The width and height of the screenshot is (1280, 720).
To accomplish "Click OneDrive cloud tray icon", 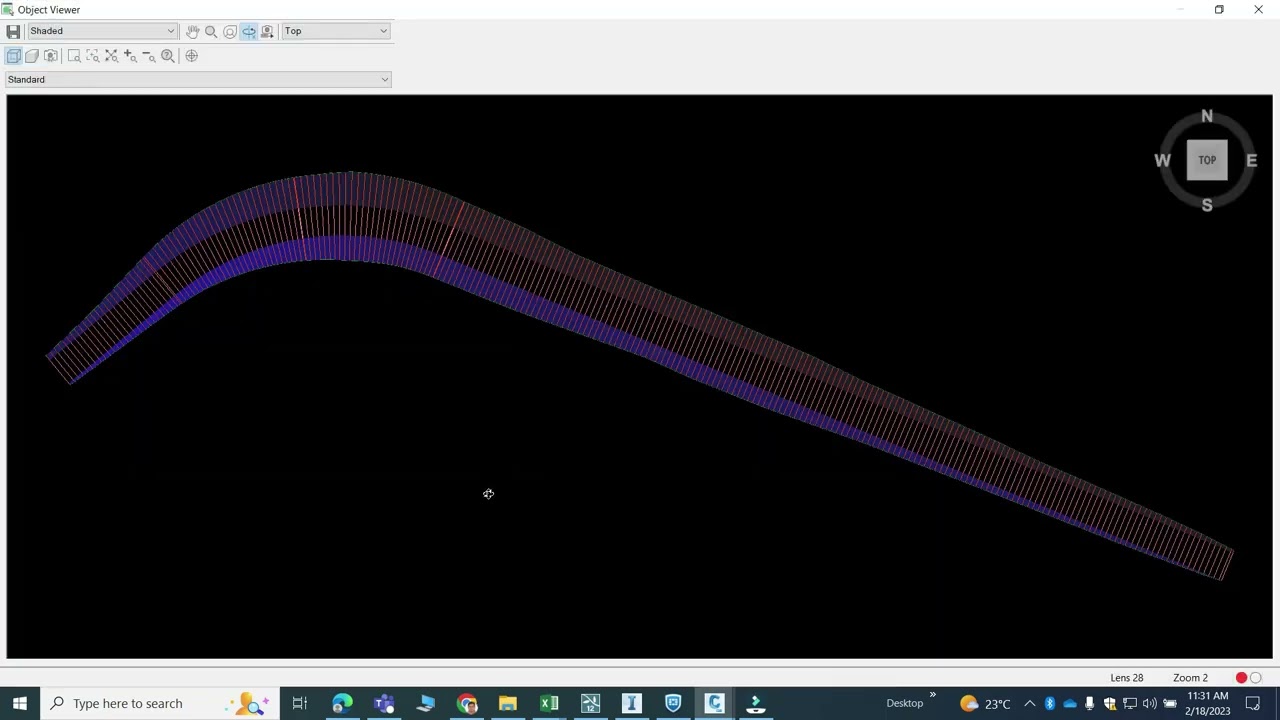I will tap(1069, 703).
